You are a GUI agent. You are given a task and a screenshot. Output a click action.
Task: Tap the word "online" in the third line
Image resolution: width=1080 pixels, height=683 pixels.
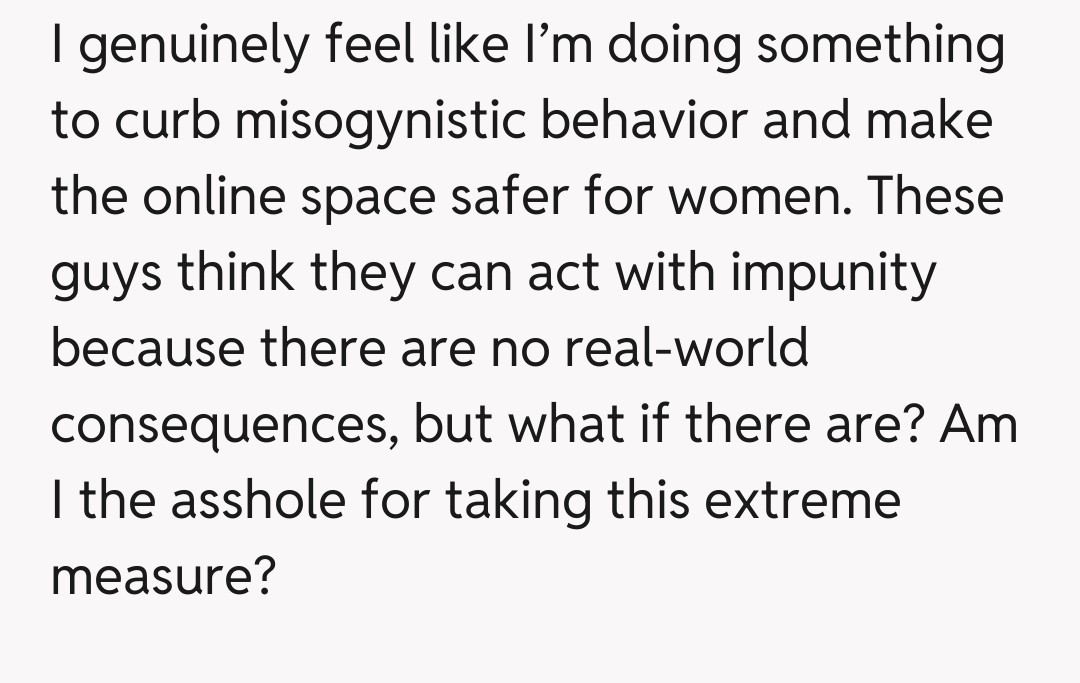click(219, 197)
